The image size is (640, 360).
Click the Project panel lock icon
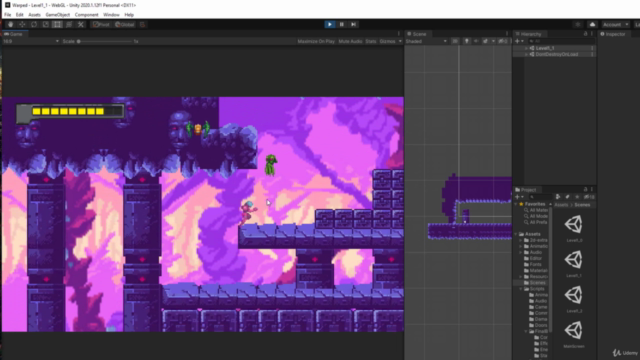click(x=585, y=189)
